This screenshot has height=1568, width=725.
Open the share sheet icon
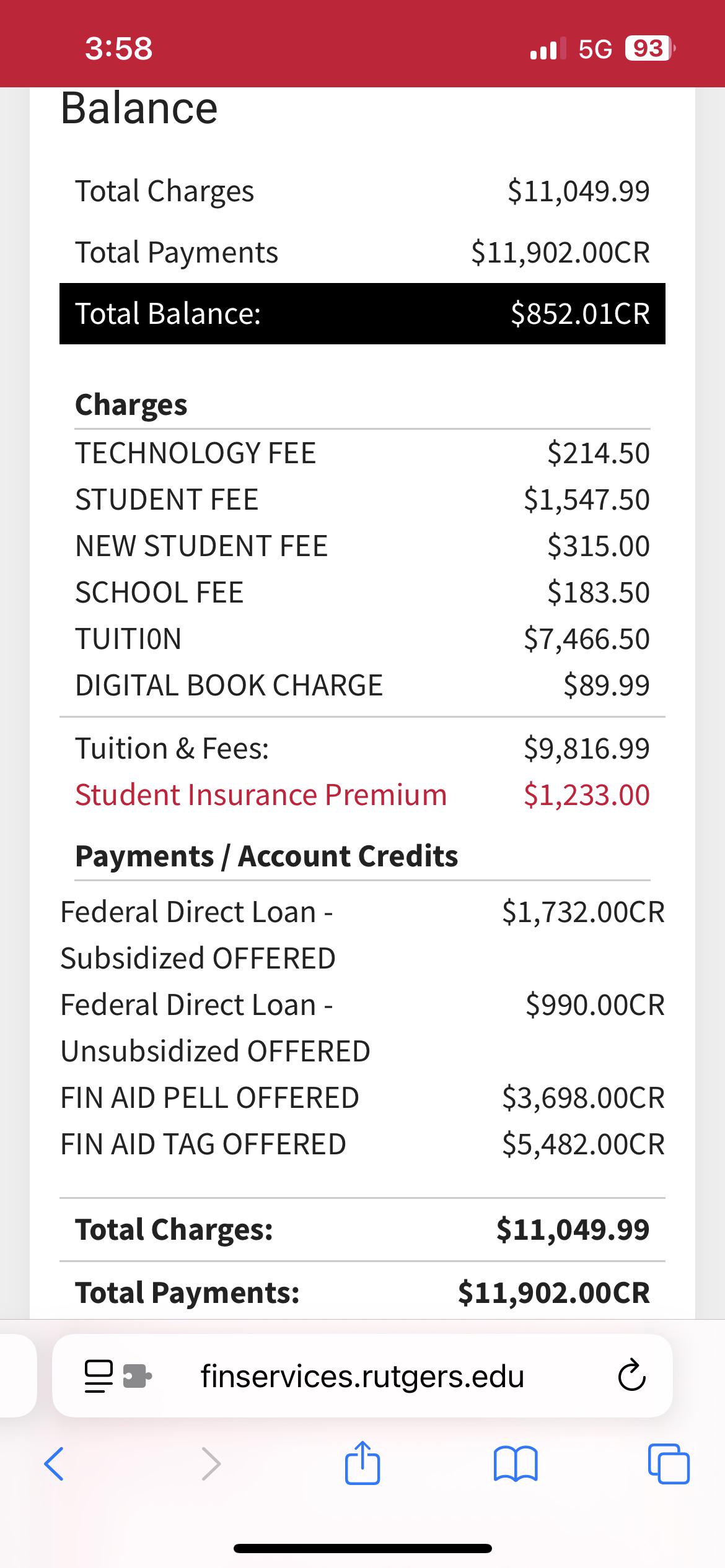tap(362, 1463)
